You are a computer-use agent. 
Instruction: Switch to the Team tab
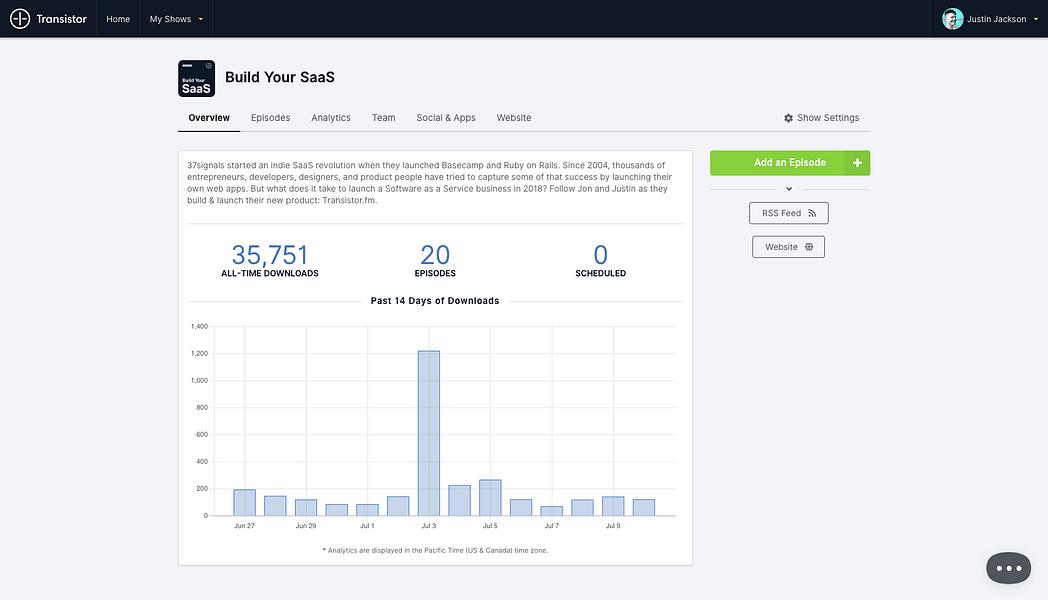tap(384, 118)
